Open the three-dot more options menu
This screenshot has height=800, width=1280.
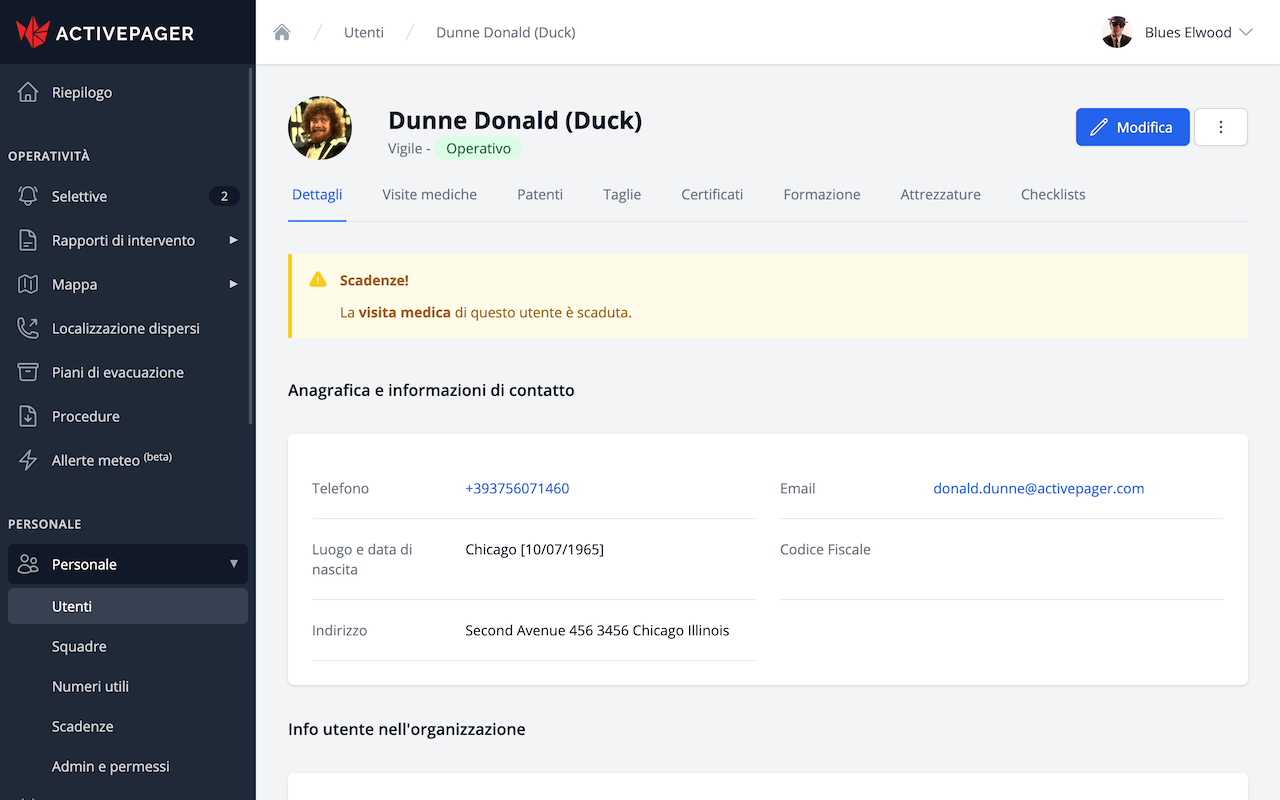point(1220,127)
